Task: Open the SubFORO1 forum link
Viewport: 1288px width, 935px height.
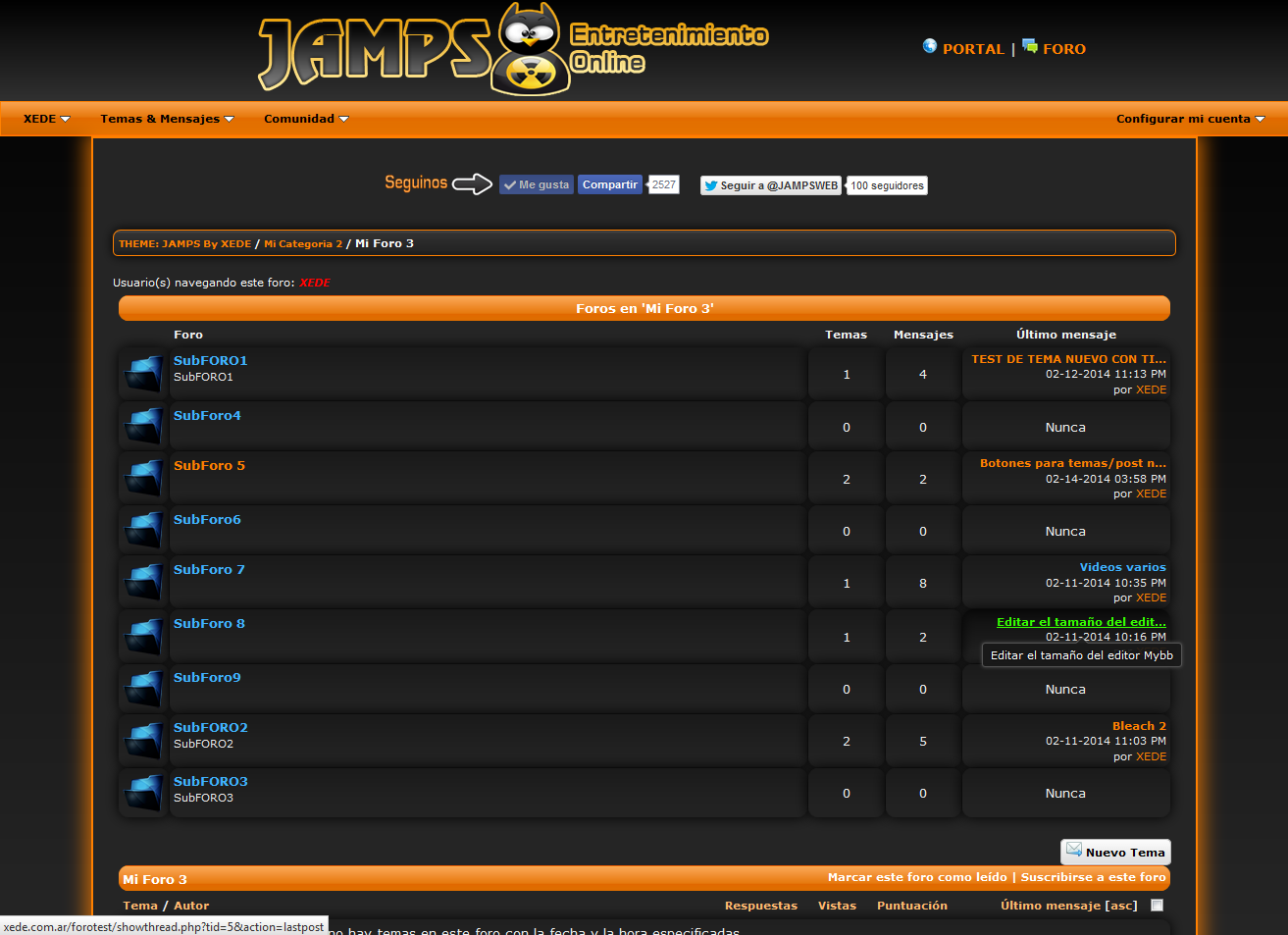Action: pos(211,360)
